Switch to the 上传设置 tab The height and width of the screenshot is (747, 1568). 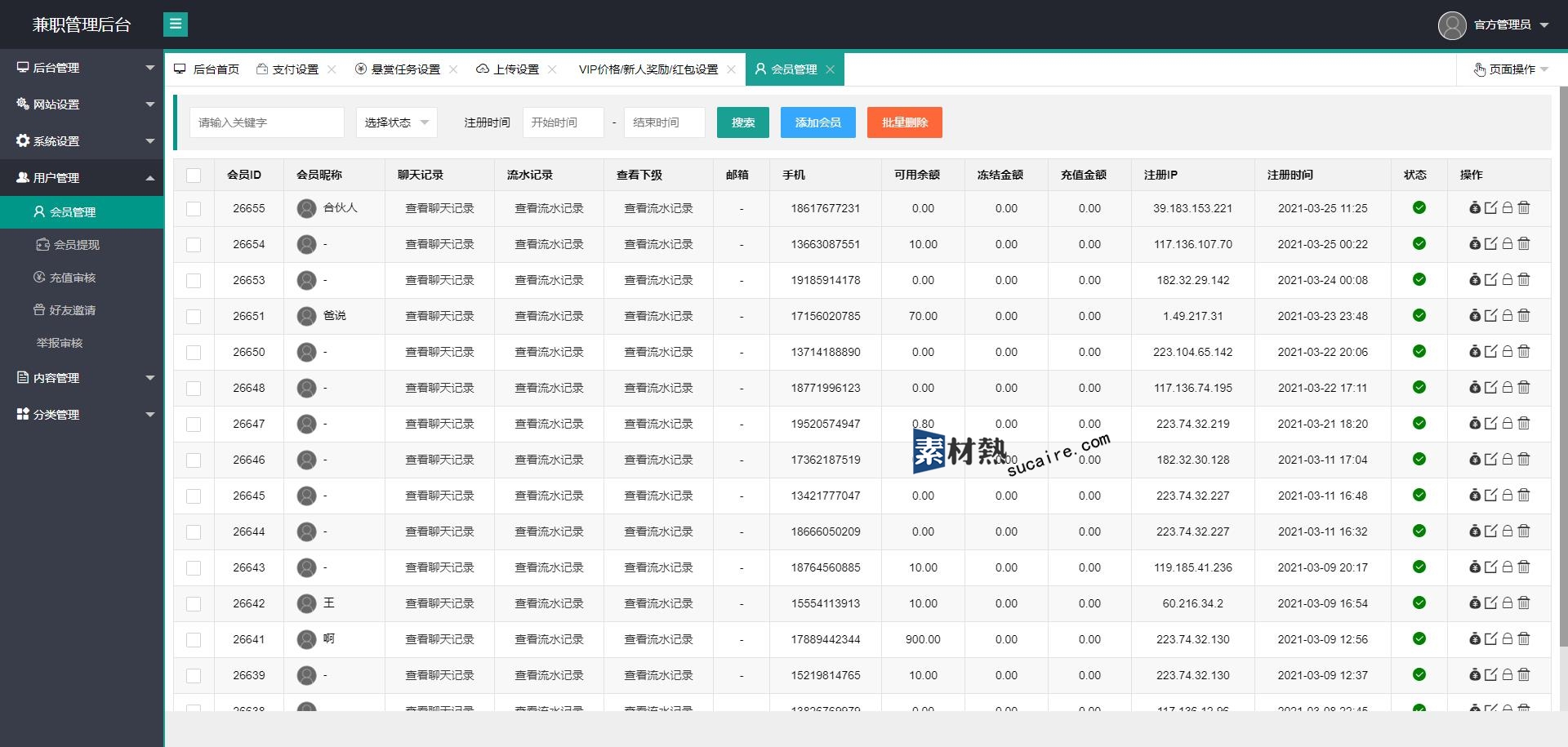[x=508, y=69]
